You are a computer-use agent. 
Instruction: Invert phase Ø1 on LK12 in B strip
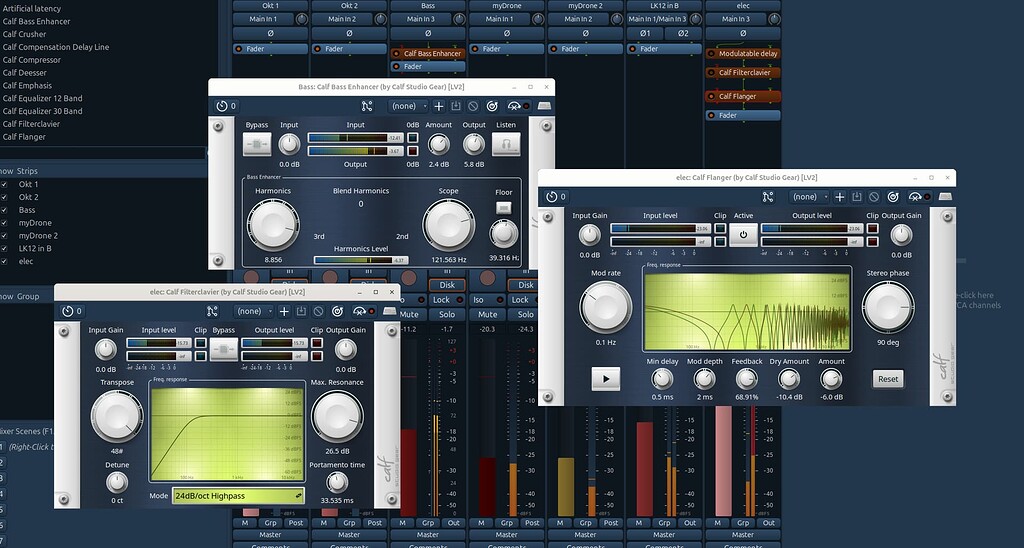click(645, 33)
